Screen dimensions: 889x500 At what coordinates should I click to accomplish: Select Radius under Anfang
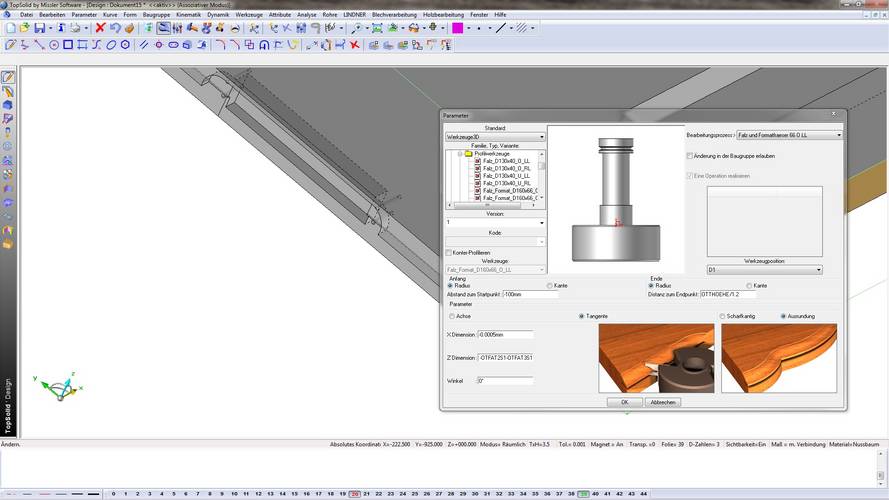[451, 286]
